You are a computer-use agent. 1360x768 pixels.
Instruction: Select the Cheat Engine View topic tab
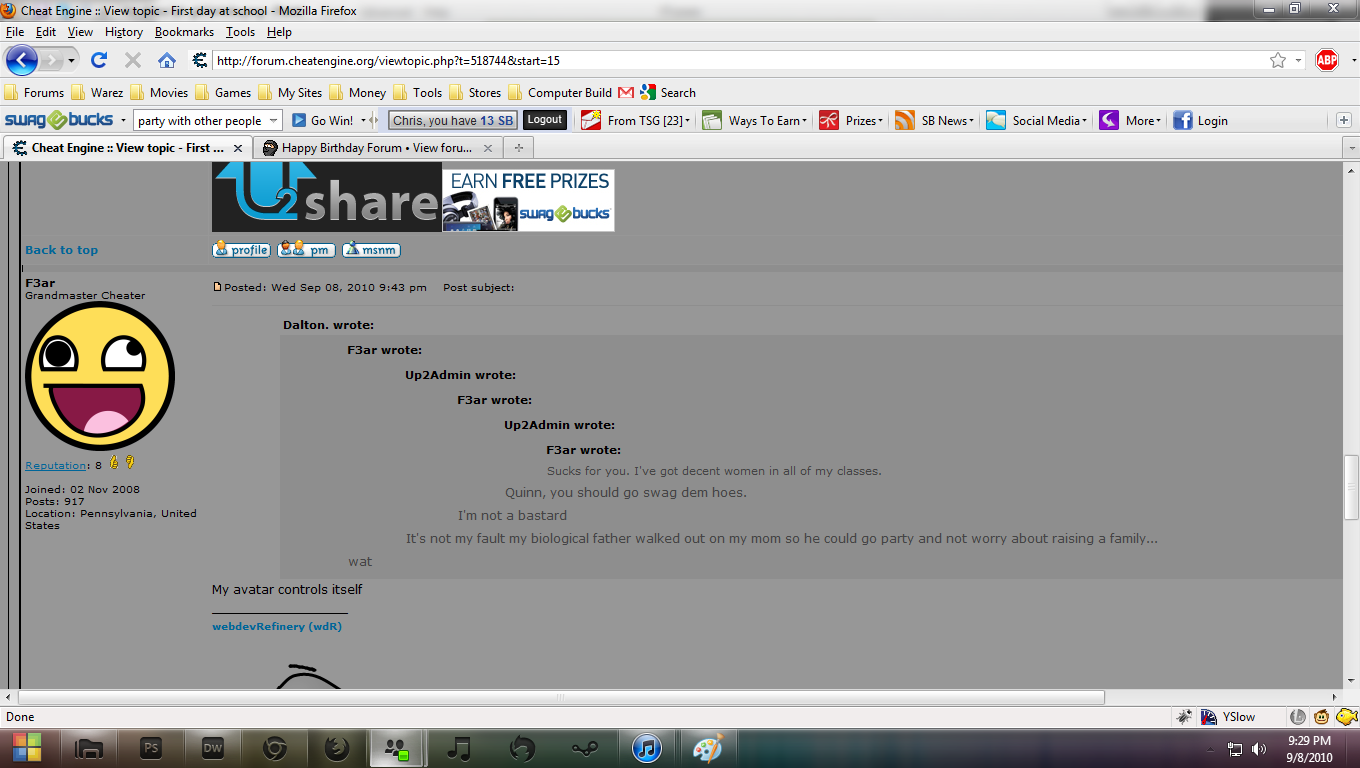coord(127,147)
